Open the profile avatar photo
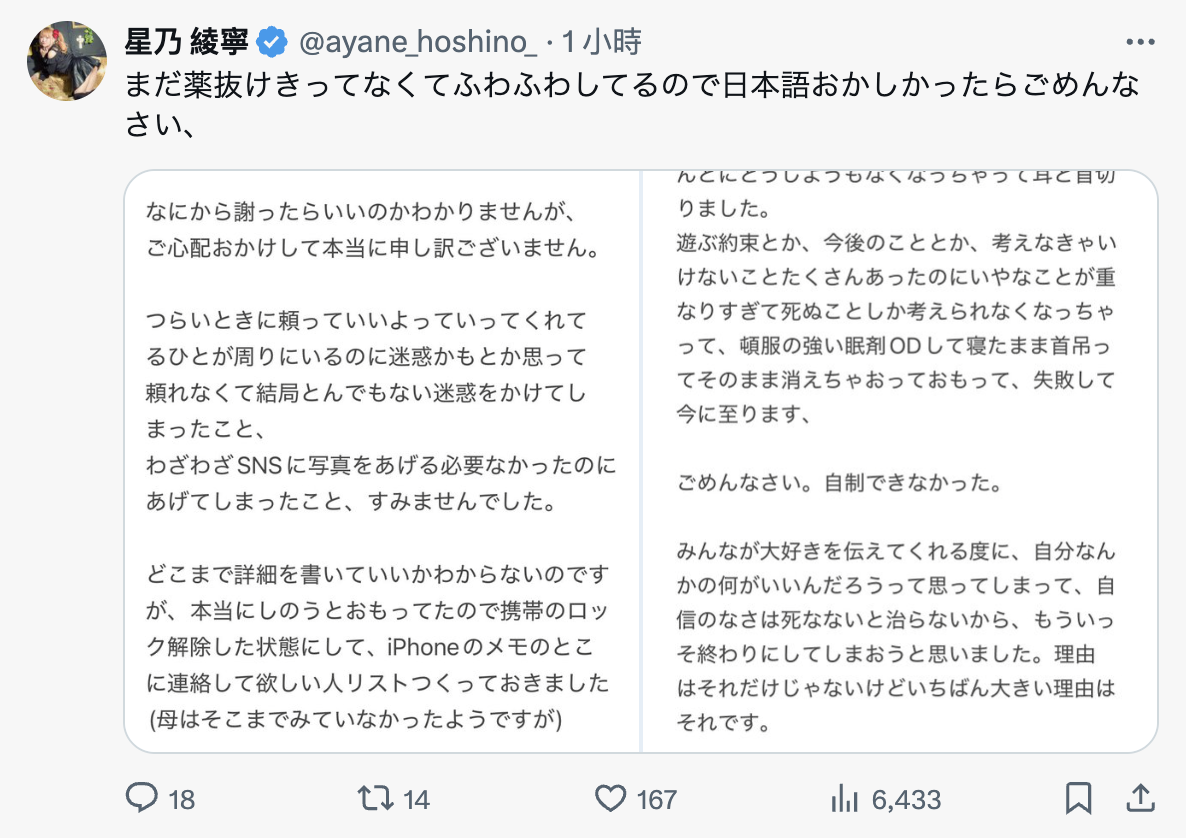Viewport: 1186px width, 838px height. point(66,60)
